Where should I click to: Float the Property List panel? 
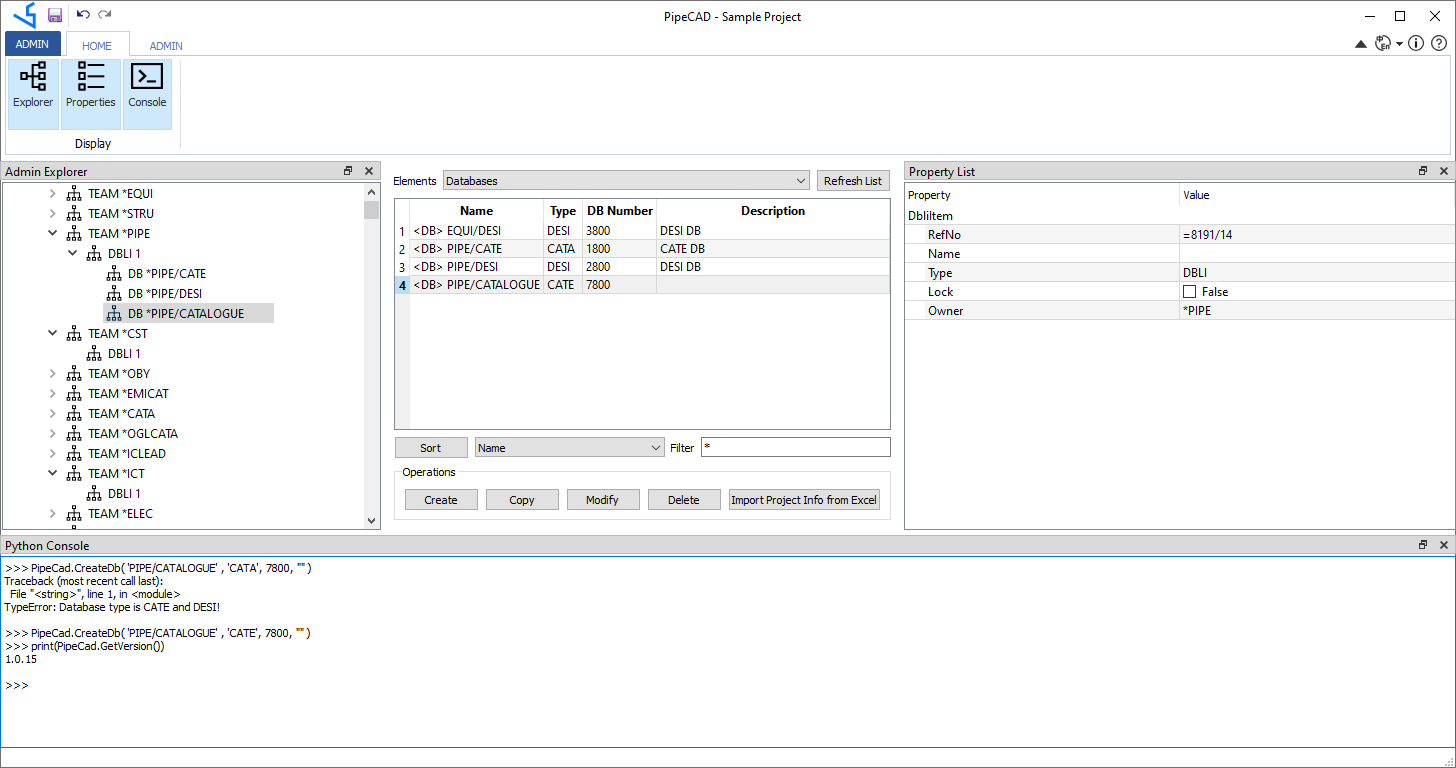1422,170
